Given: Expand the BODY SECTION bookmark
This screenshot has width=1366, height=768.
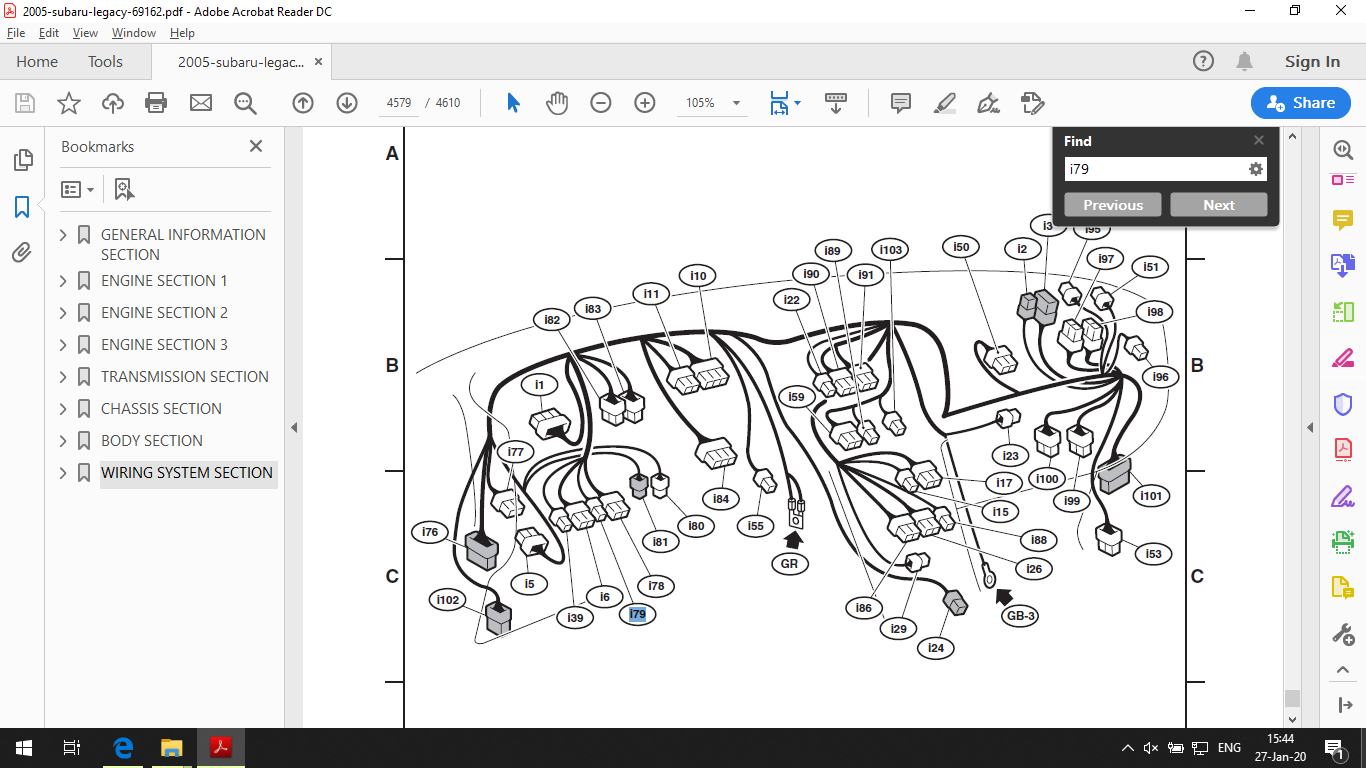Looking at the screenshot, I should click(x=63, y=441).
